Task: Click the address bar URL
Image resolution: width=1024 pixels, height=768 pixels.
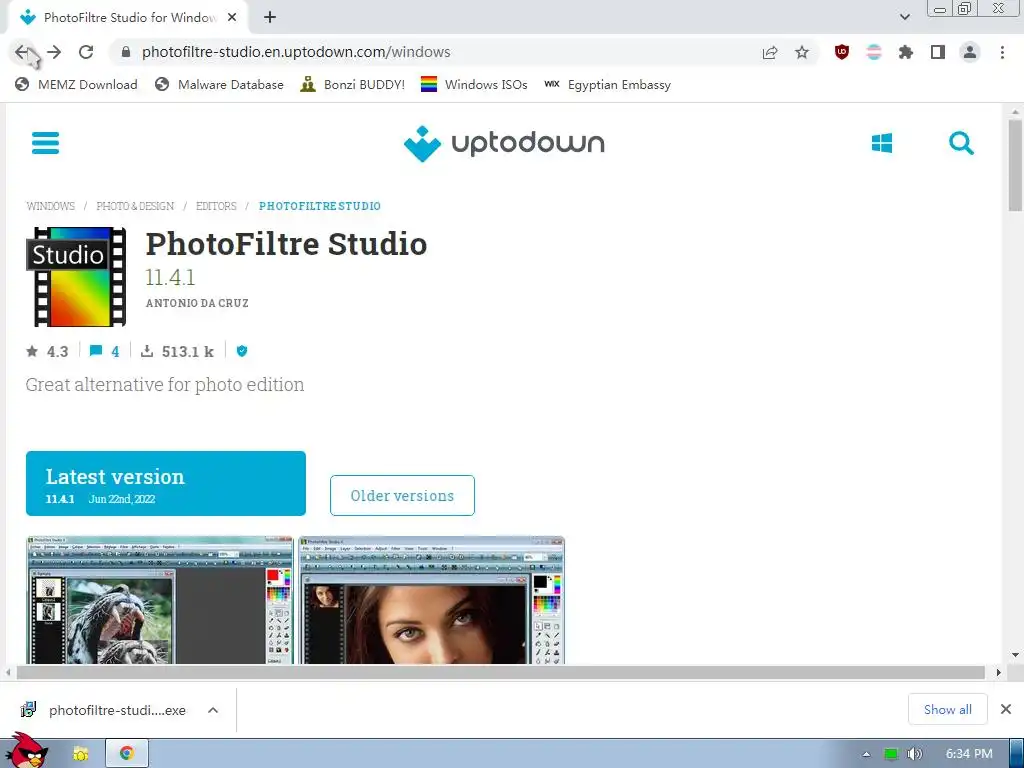Action: click(296, 52)
